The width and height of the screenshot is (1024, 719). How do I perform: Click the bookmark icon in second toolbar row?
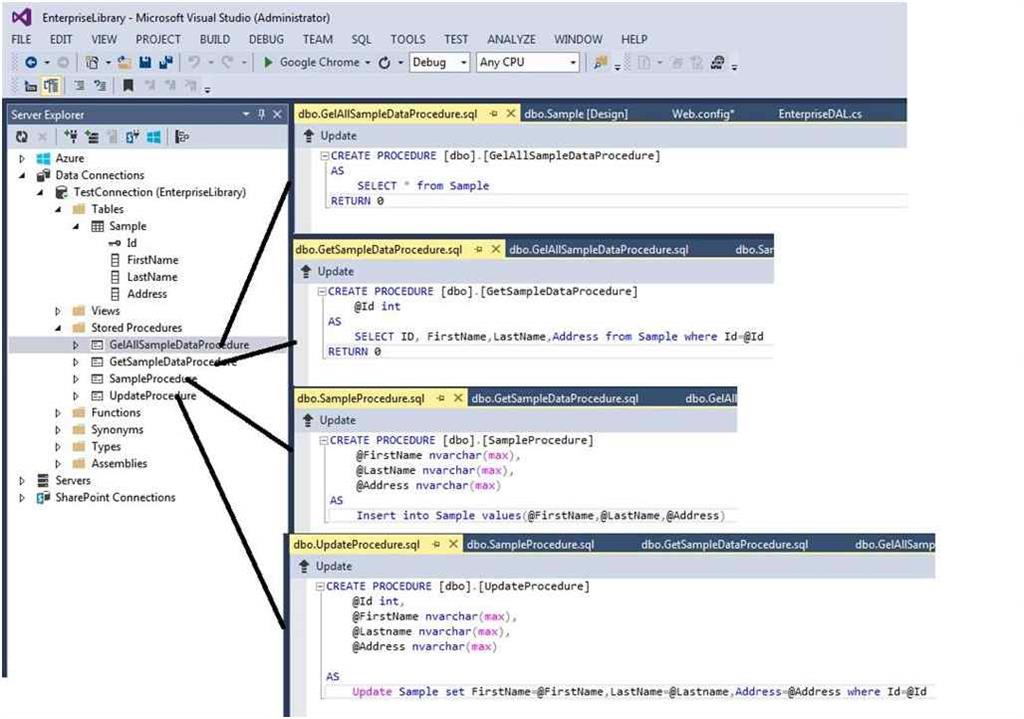click(128, 86)
